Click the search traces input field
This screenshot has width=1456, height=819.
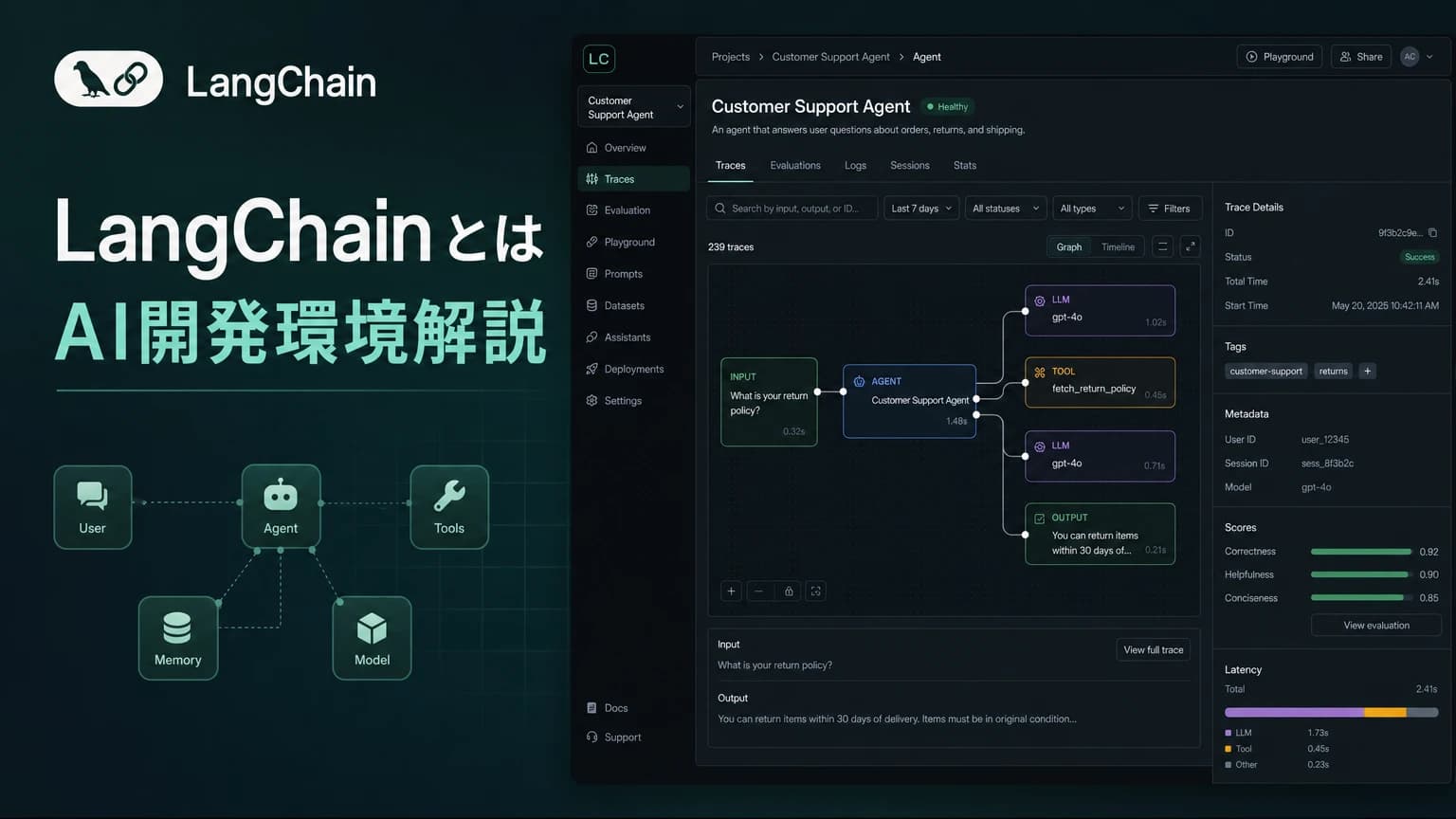792,209
